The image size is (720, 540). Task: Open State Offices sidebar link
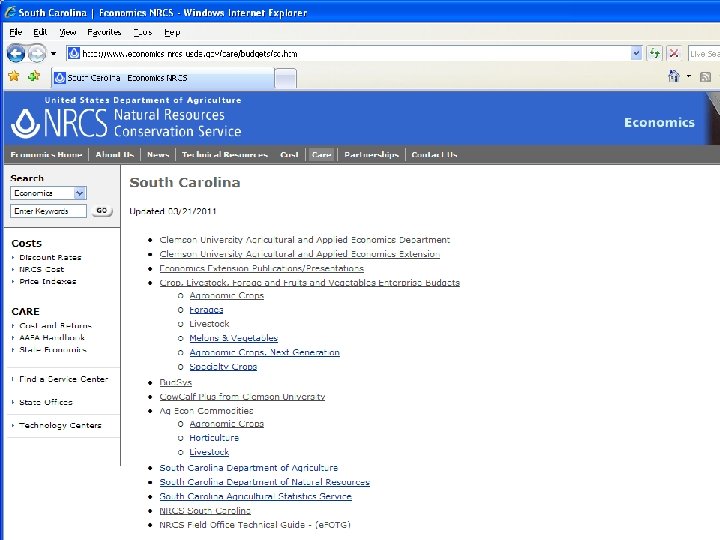pos(46,402)
